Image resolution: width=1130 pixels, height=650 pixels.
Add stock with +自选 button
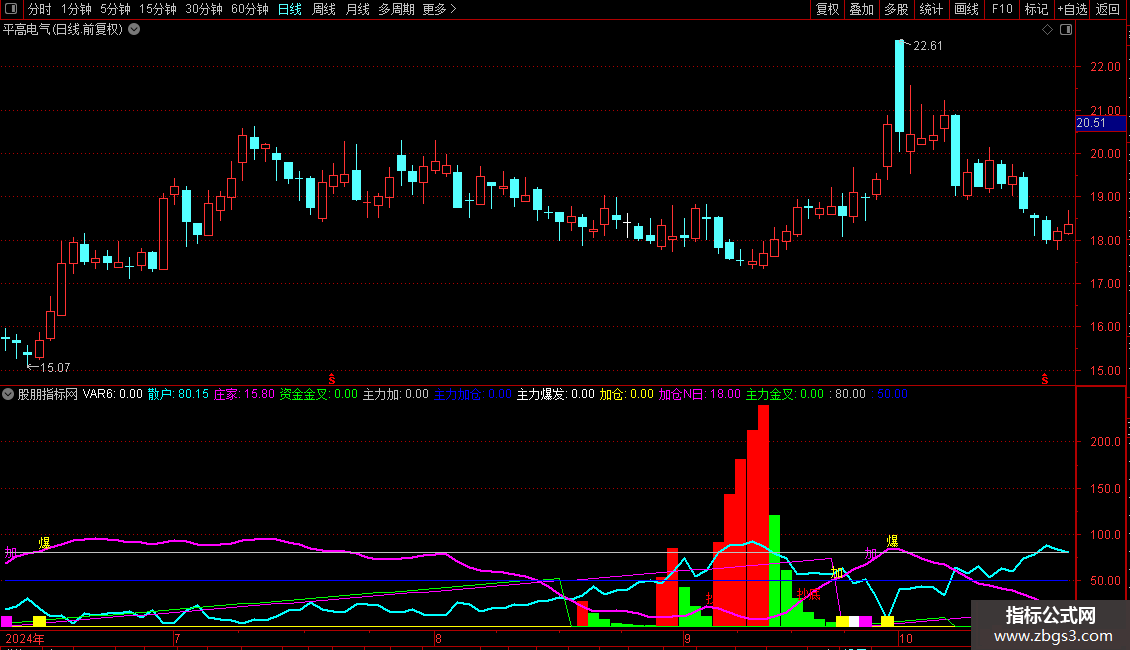[1072, 9]
